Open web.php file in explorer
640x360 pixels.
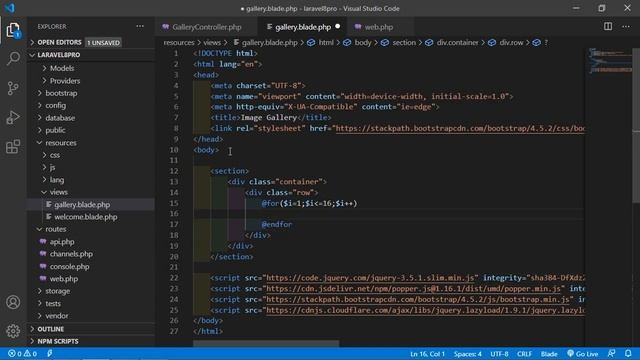[x=64, y=279]
